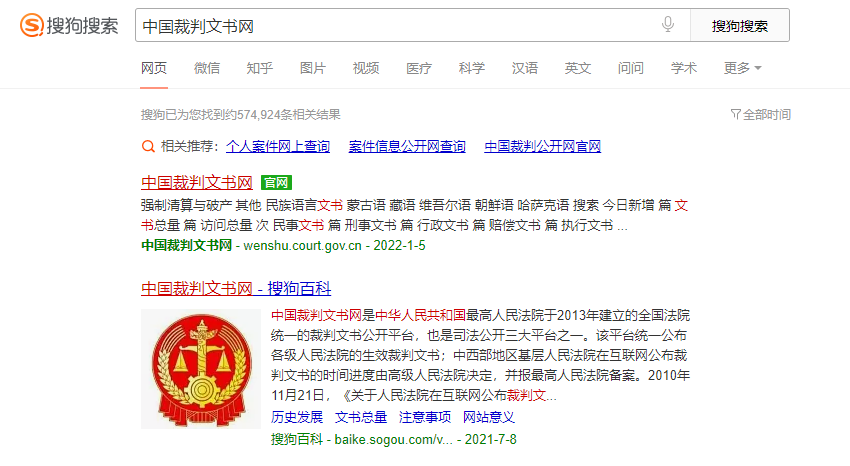Open the 中国裁判文书网 official result title
Viewport: 850px width, 466px height.
tap(197, 183)
